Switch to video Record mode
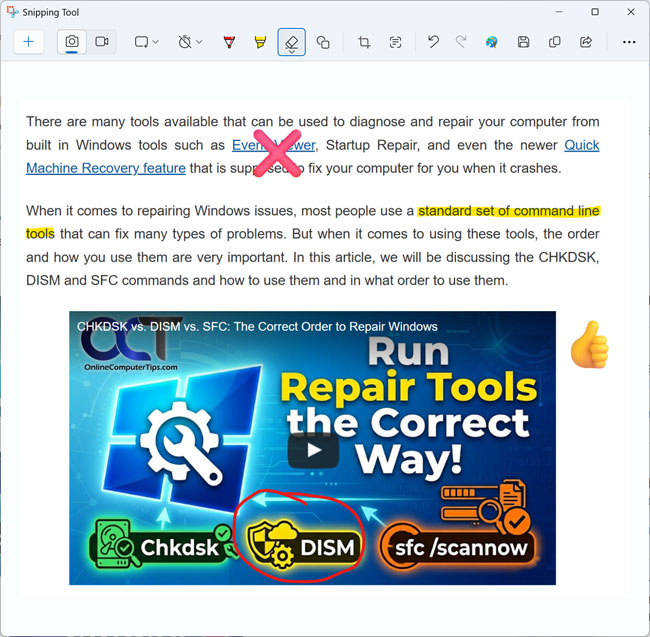This screenshot has width=650, height=637. pyautogui.click(x=102, y=42)
